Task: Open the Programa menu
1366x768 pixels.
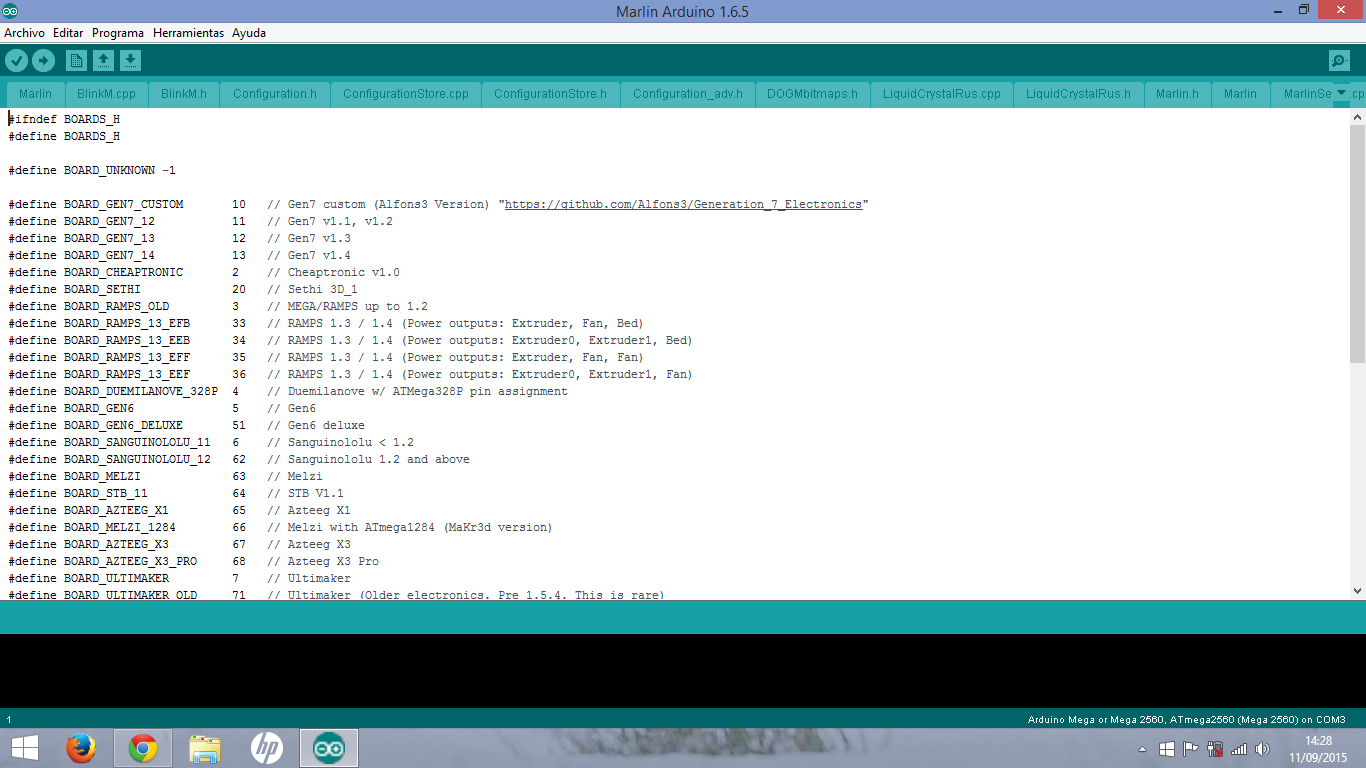Action: click(118, 33)
